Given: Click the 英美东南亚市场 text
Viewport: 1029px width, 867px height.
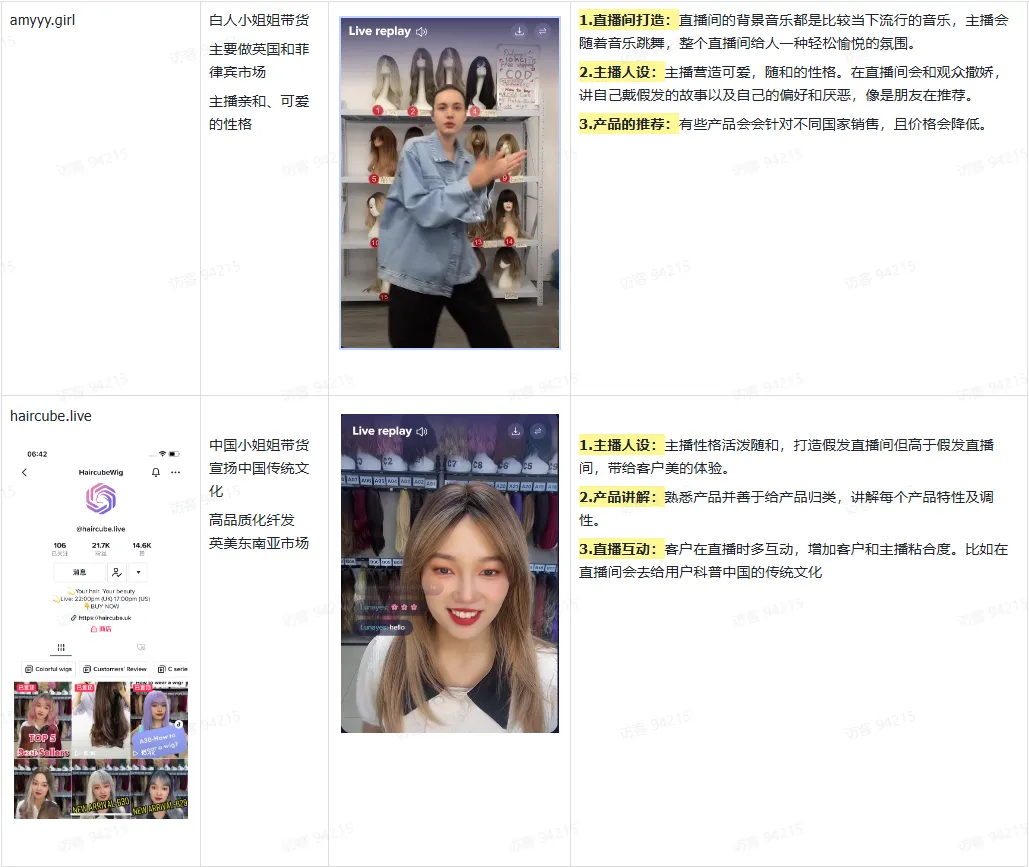Looking at the screenshot, I should pyautogui.click(x=259, y=543).
